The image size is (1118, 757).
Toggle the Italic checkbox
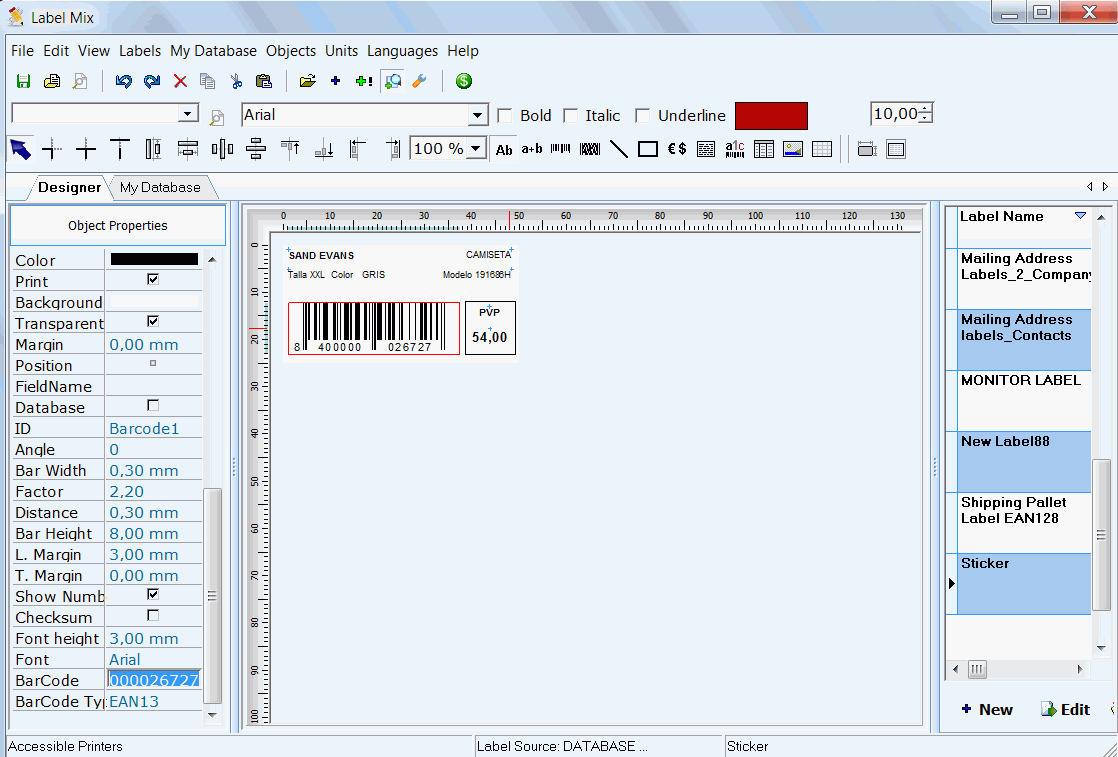click(x=570, y=115)
